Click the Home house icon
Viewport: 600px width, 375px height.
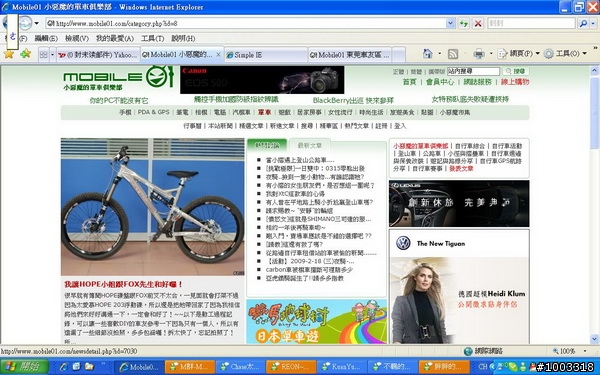pyautogui.click(x=428, y=54)
